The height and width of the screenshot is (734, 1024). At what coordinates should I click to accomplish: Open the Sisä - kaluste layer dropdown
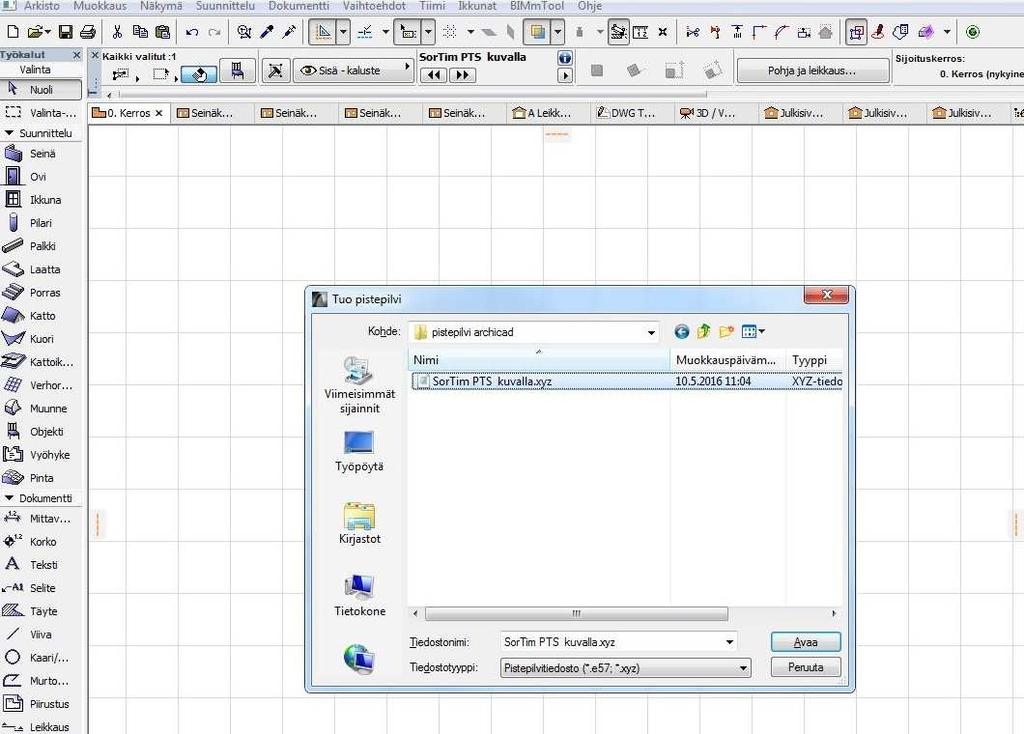point(354,70)
